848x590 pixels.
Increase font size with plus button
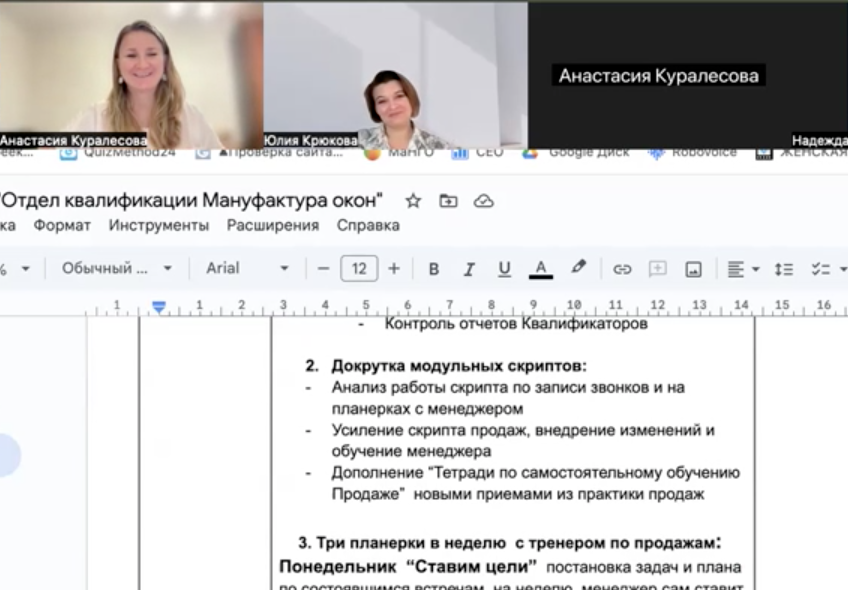[394, 268]
